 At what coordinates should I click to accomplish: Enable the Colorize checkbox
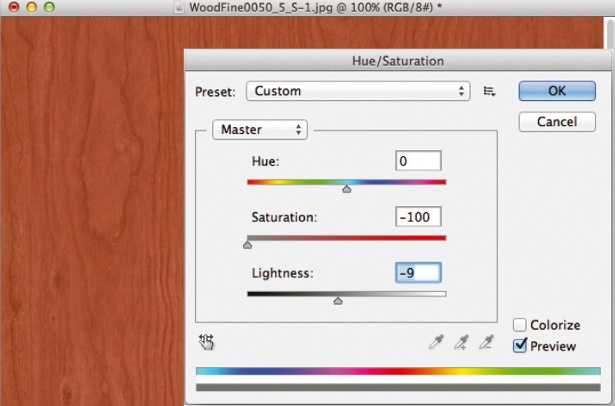click(520, 325)
